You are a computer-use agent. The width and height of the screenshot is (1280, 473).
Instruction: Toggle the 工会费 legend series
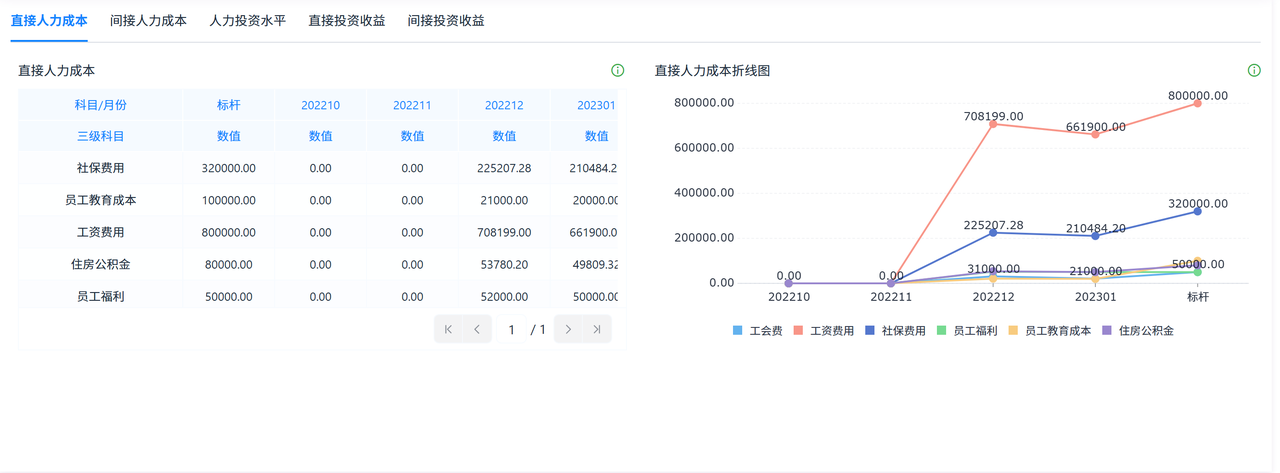pos(757,330)
